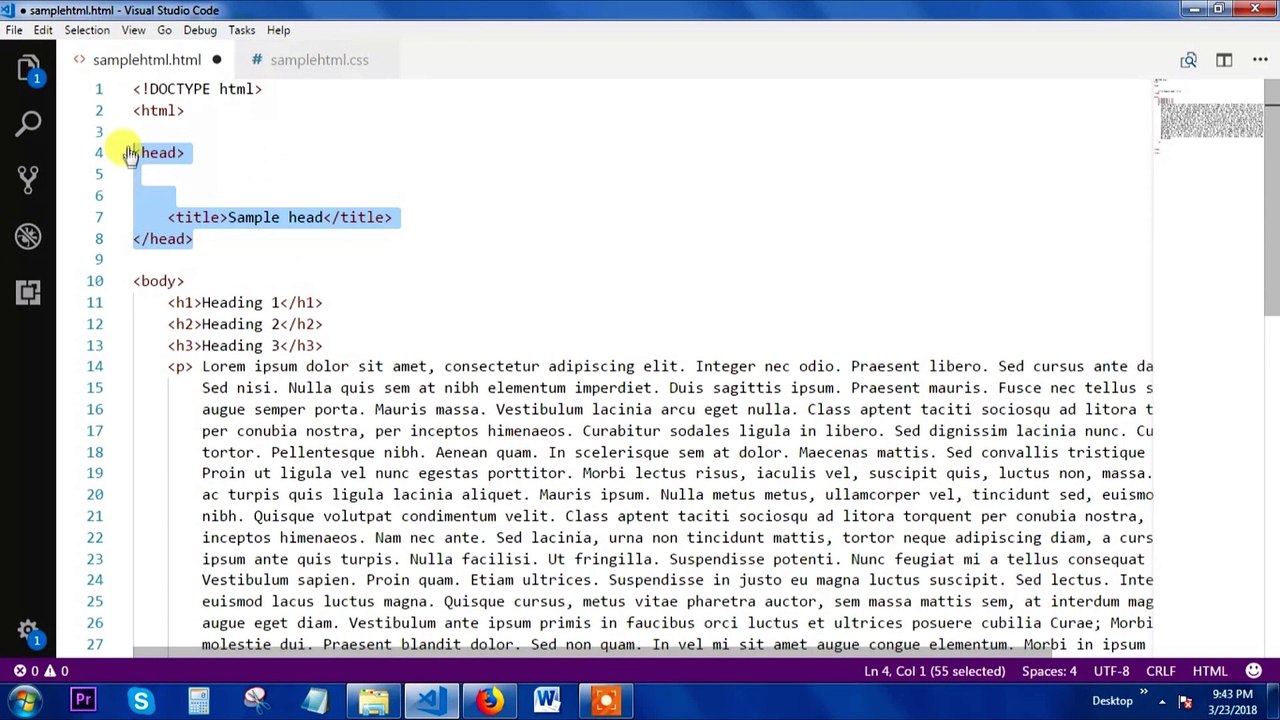Open Adobe Premiere Pro from taskbar

click(83, 701)
